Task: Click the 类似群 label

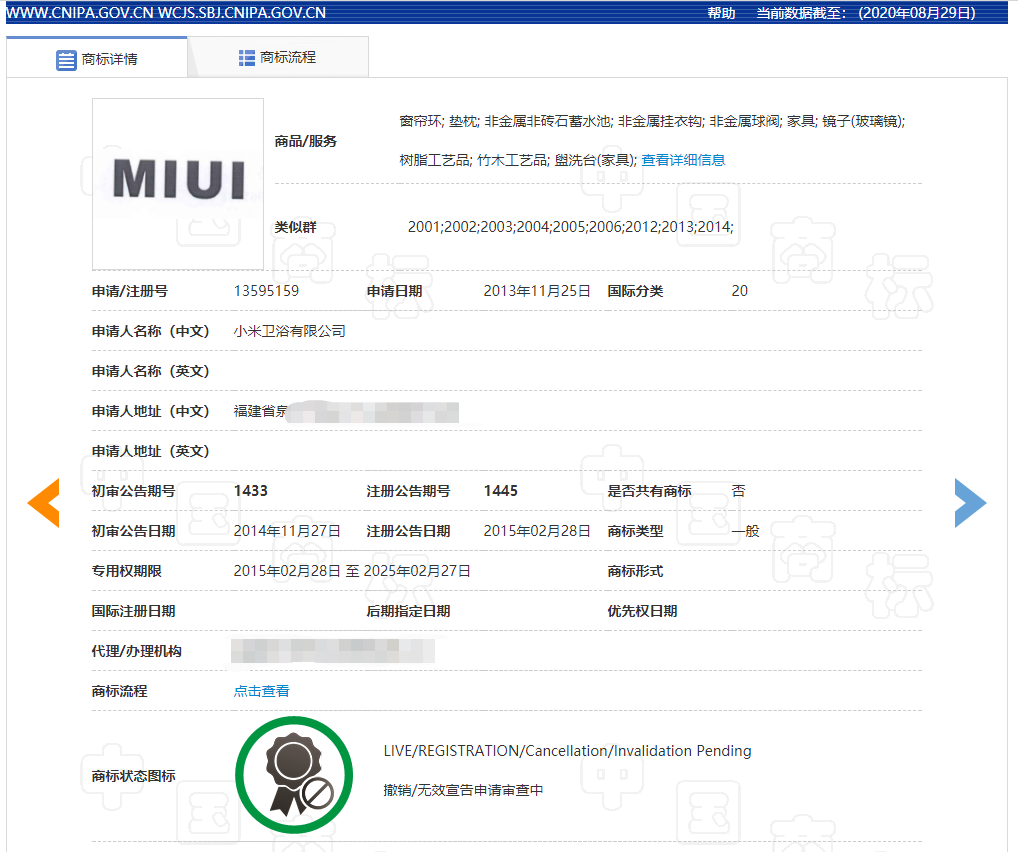Action: (x=295, y=227)
